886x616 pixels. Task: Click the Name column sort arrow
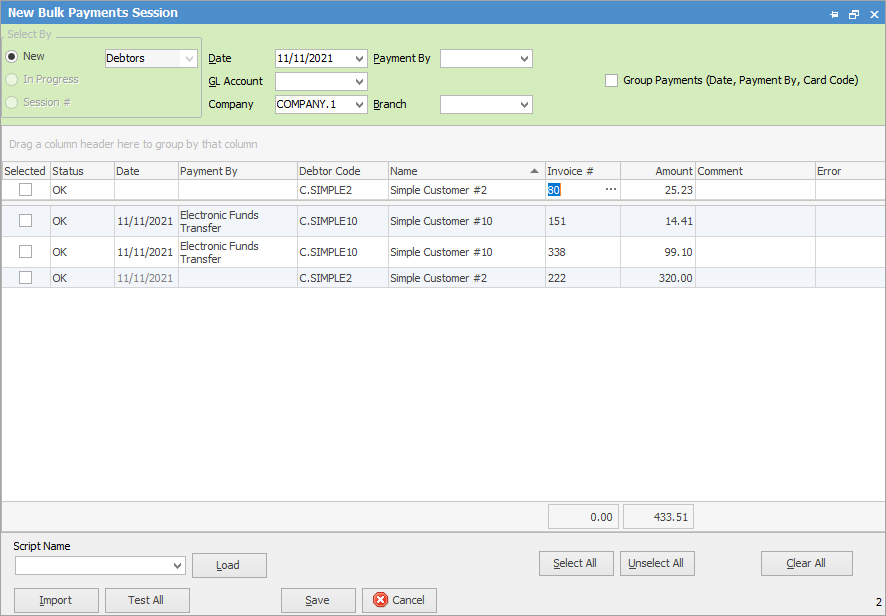[534, 171]
